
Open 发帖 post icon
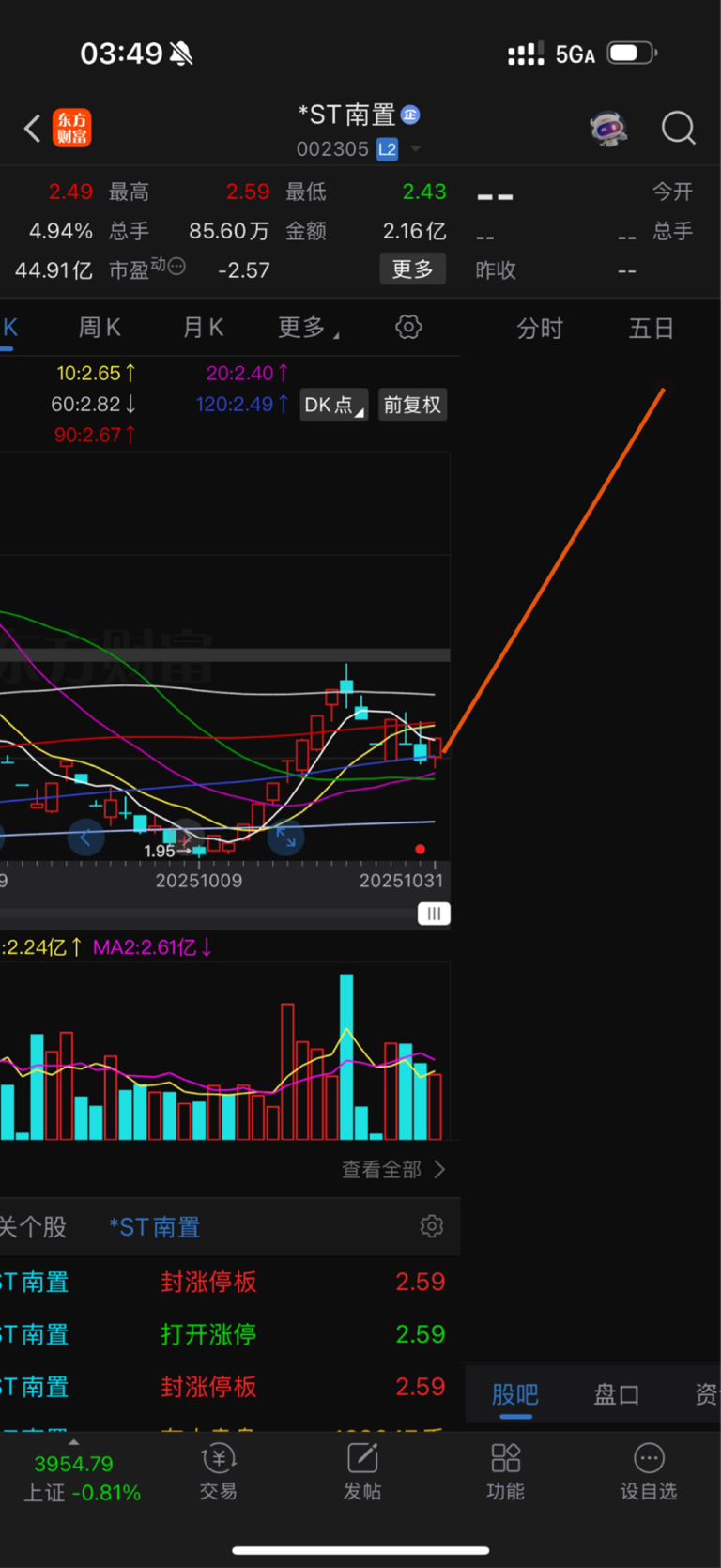click(362, 1472)
